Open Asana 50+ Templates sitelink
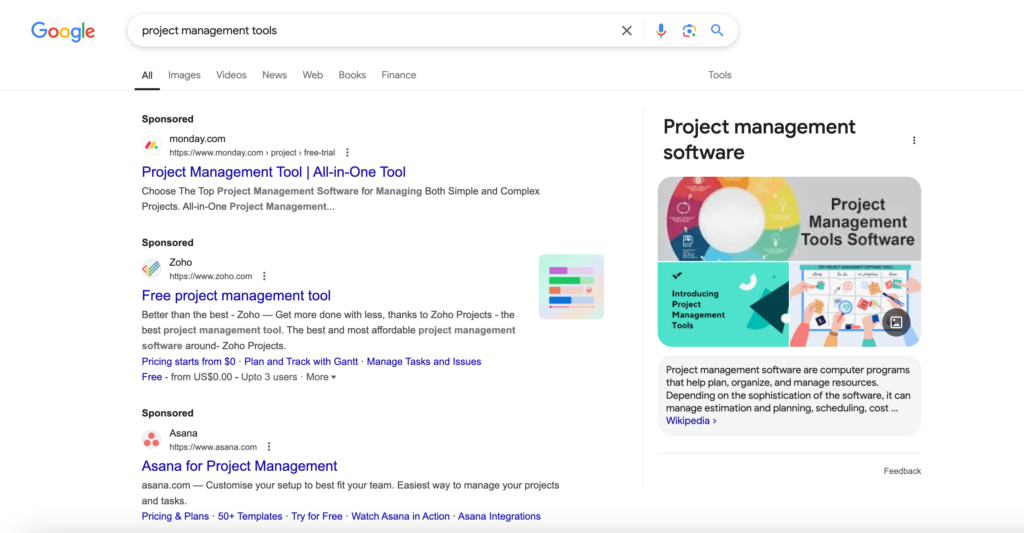The width and height of the screenshot is (1024, 533). pos(250,516)
